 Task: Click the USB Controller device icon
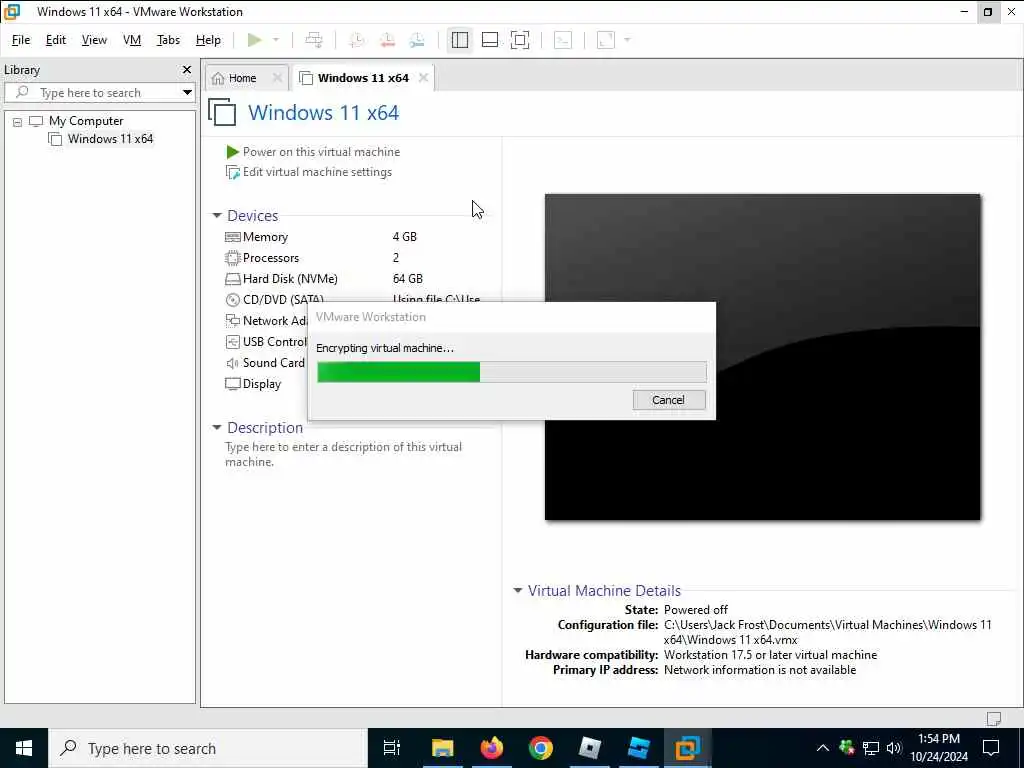point(232,342)
